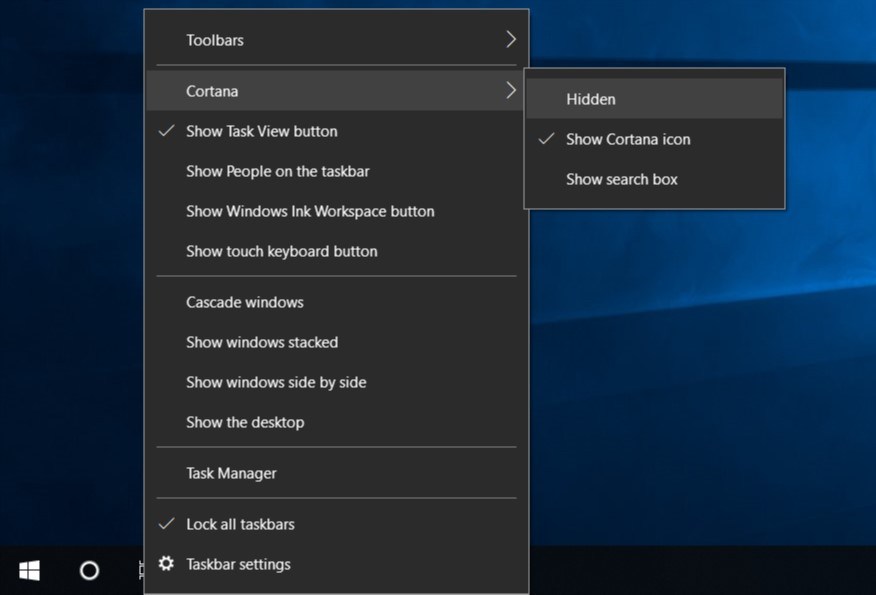876x595 pixels.
Task: Enable Show touch keyboard button
Action: pyautogui.click(x=281, y=251)
